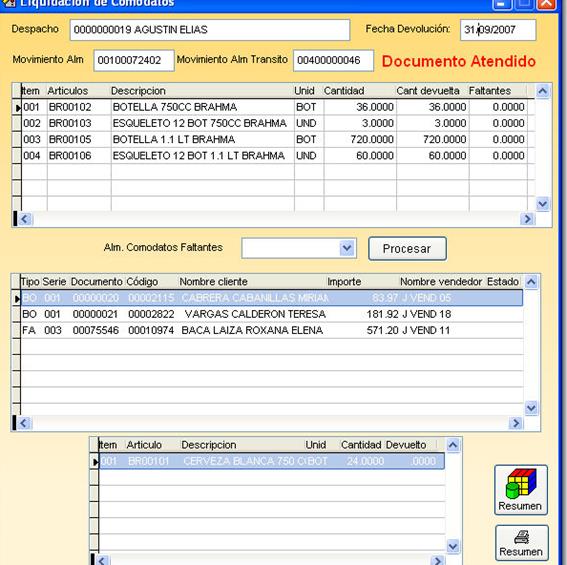The width and height of the screenshot is (567, 565).
Task: Click document number 00075546
Action: coord(95,331)
